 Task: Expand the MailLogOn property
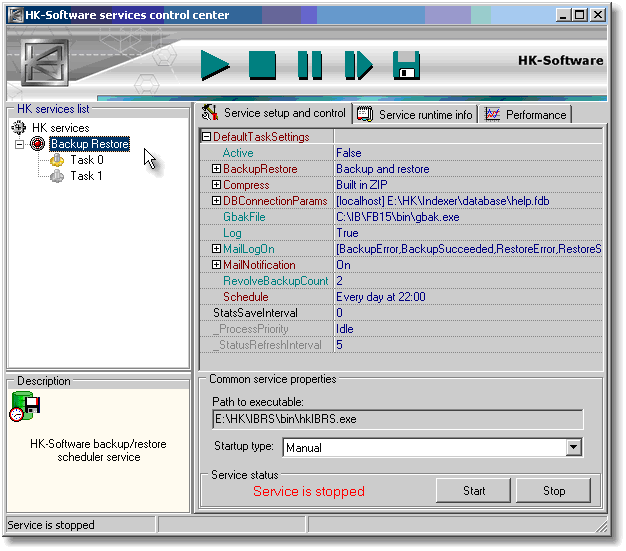pos(216,249)
